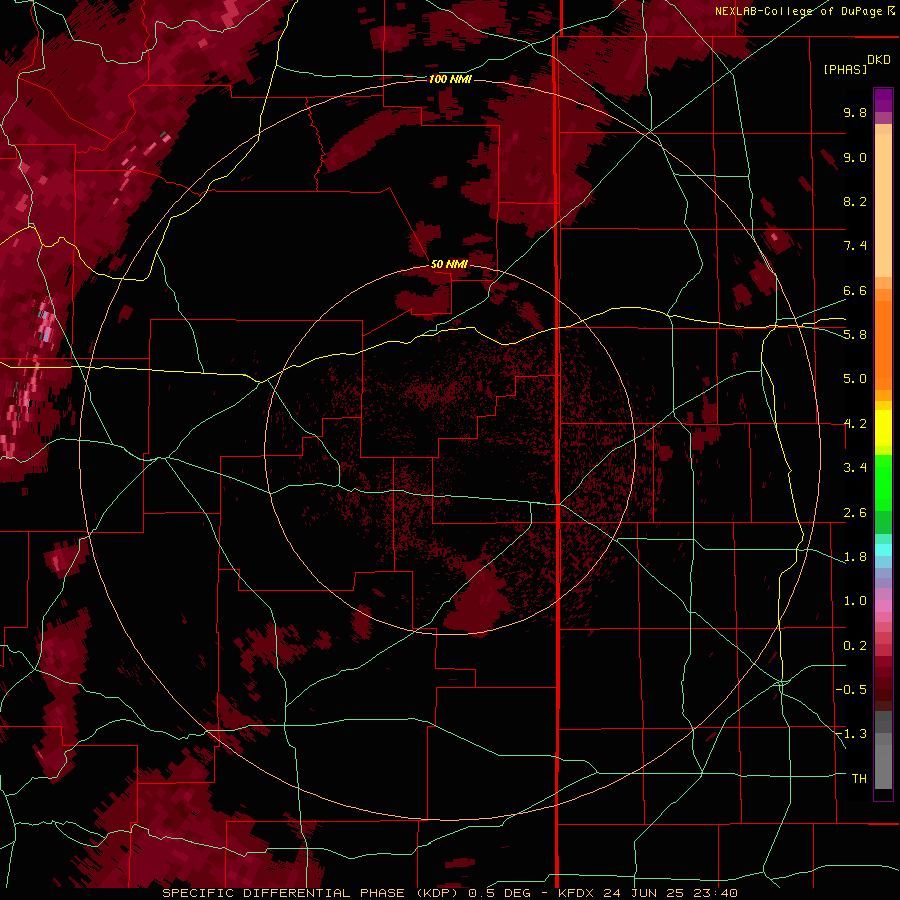Click the [PHAS] units label
This screenshot has width=900, height=900.
pyautogui.click(x=845, y=69)
